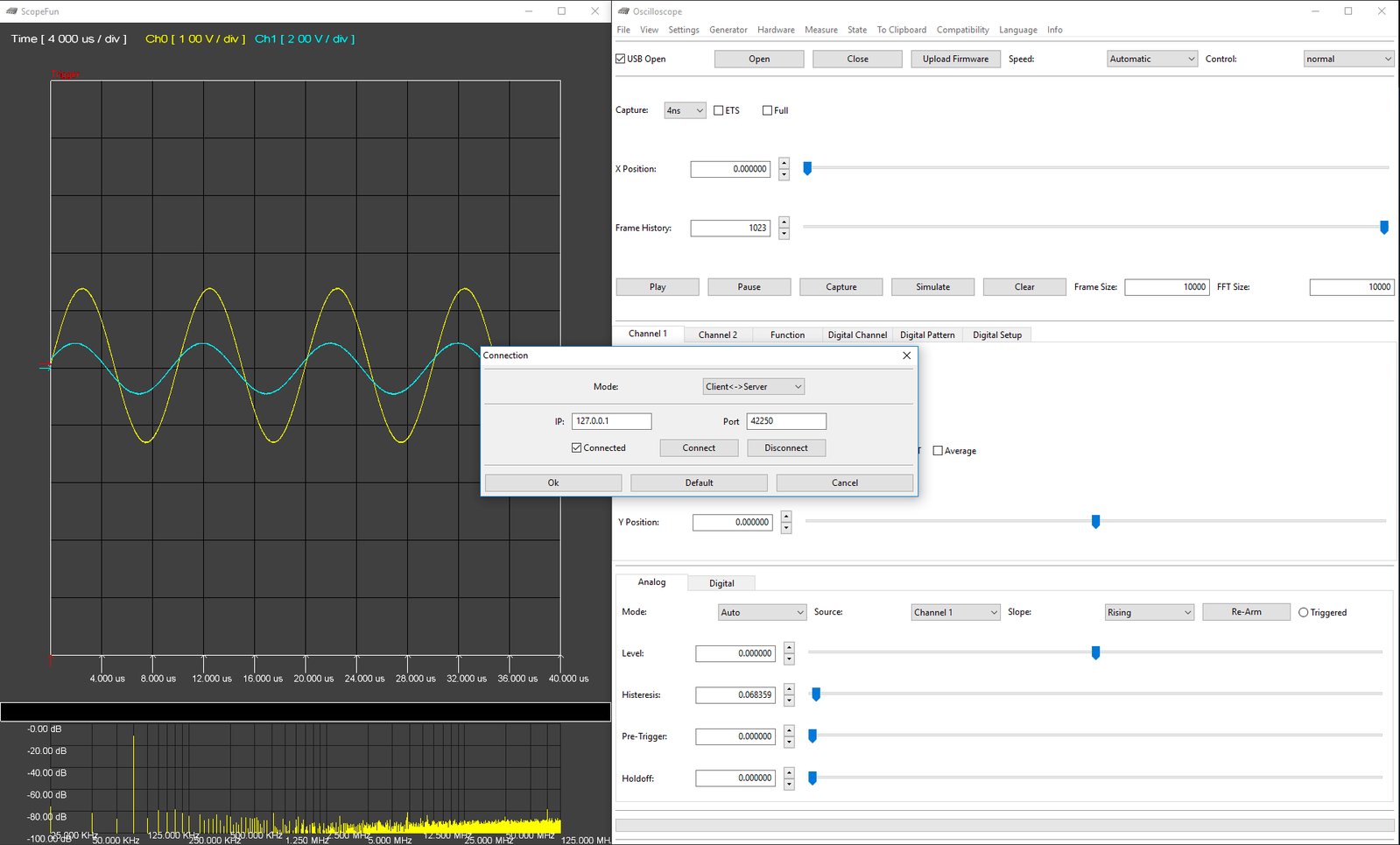Click the Capture button

pyautogui.click(x=841, y=287)
